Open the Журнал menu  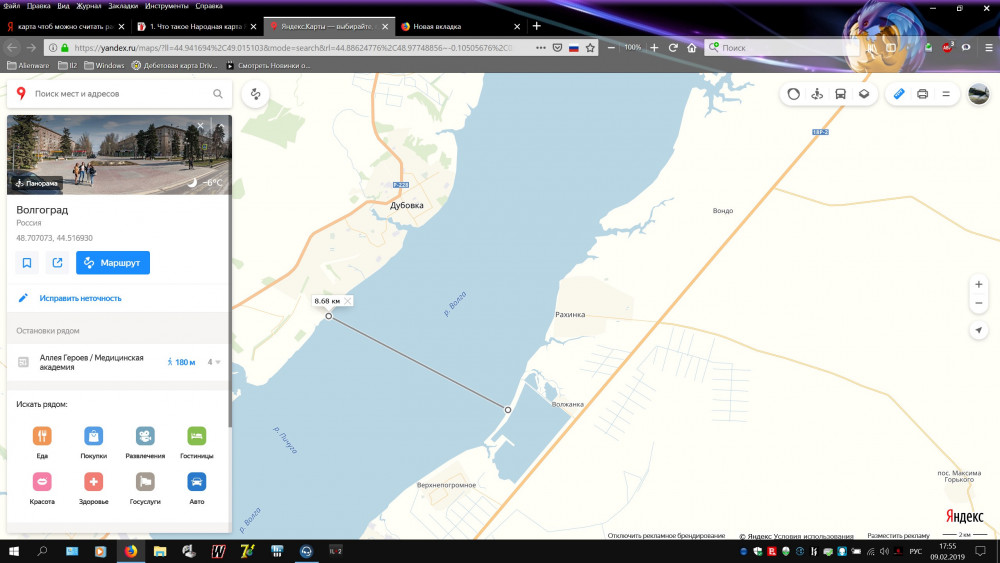click(x=89, y=6)
